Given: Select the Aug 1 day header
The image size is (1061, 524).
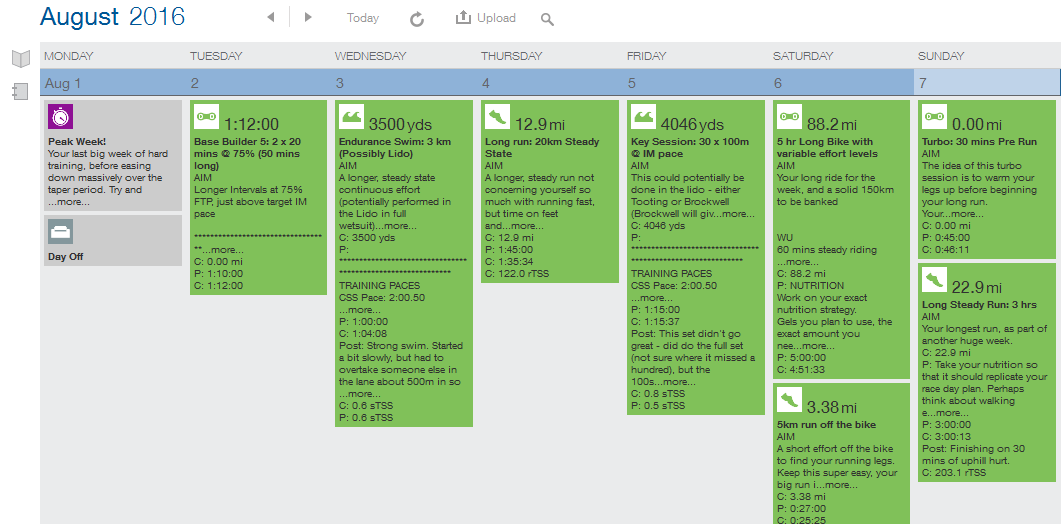Looking at the screenshot, I should pos(63,83).
